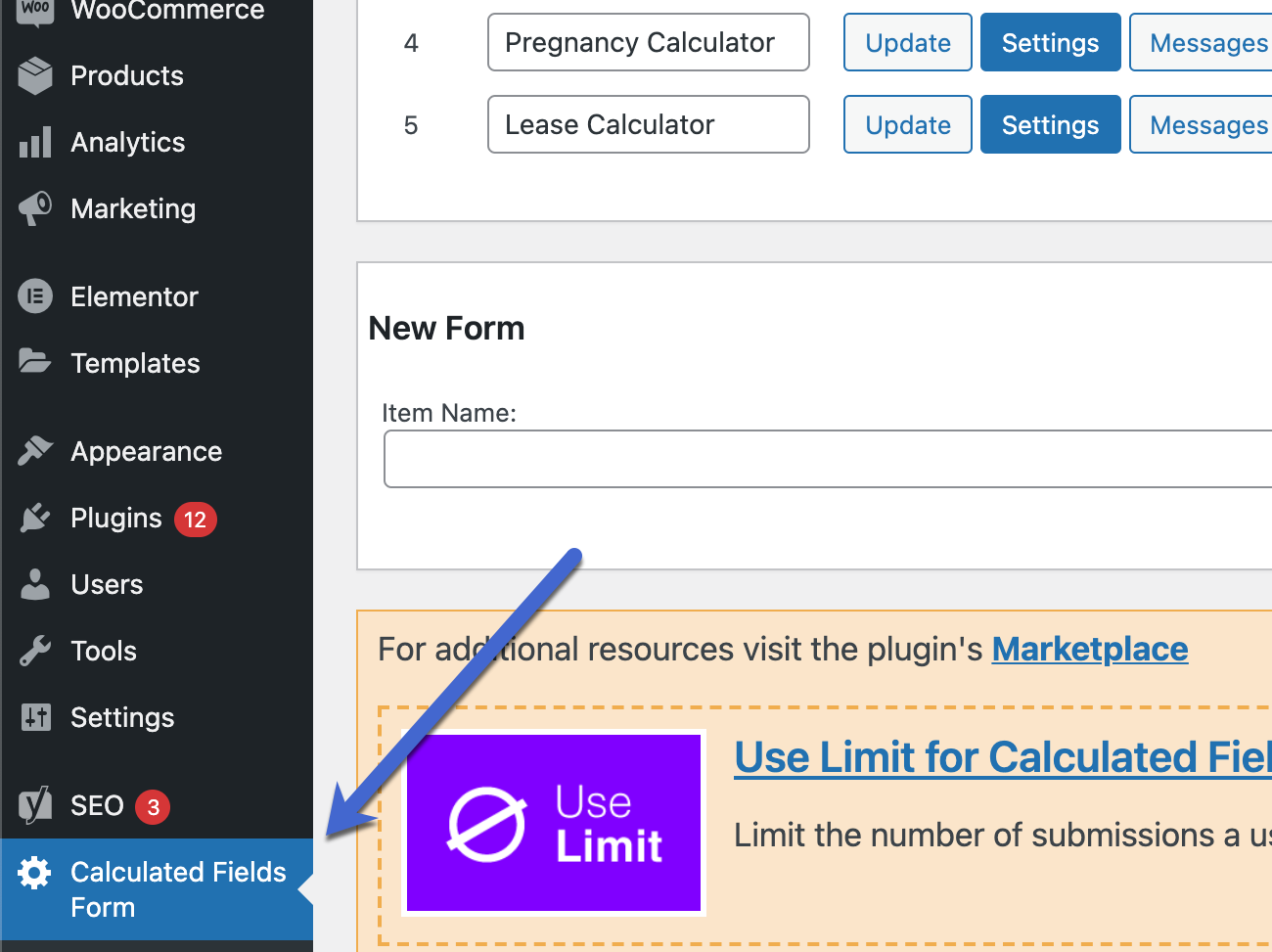
Task: Click the Item Name text field
Action: [x=828, y=459]
